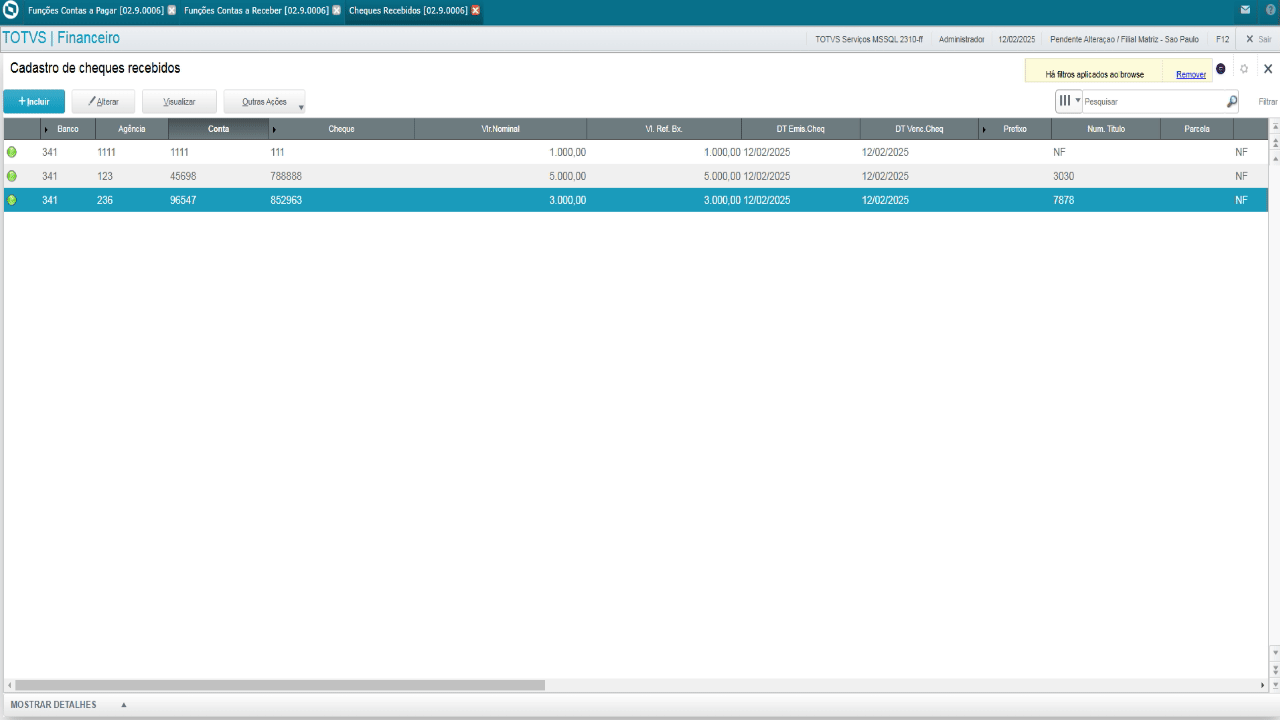
Task: Open the mail envelope icon
Action: [1245, 10]
